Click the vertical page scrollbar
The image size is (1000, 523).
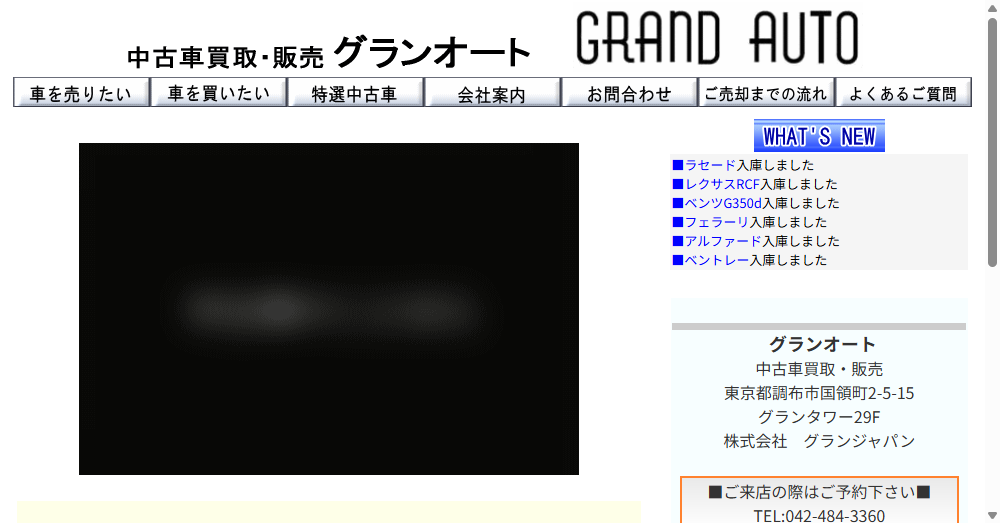(992, 260)
